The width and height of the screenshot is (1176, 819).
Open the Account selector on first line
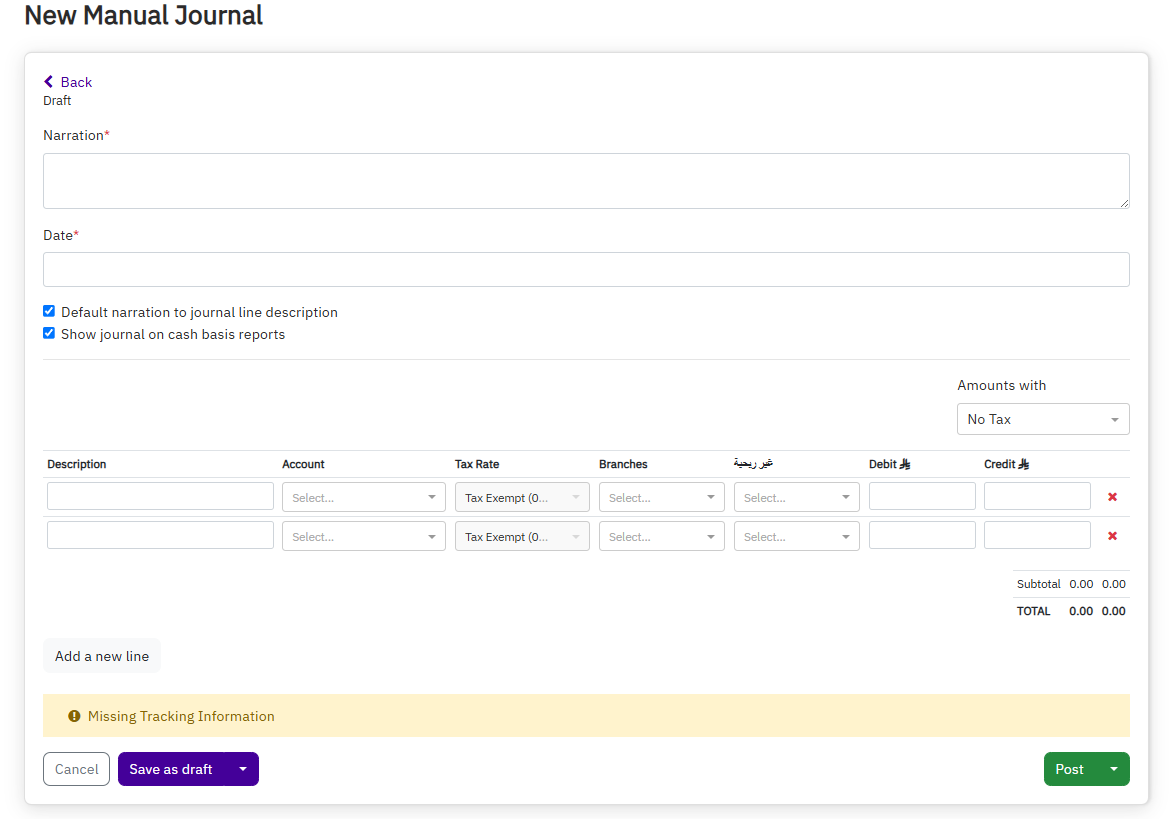pyautogui.click(x=363, y=496)
